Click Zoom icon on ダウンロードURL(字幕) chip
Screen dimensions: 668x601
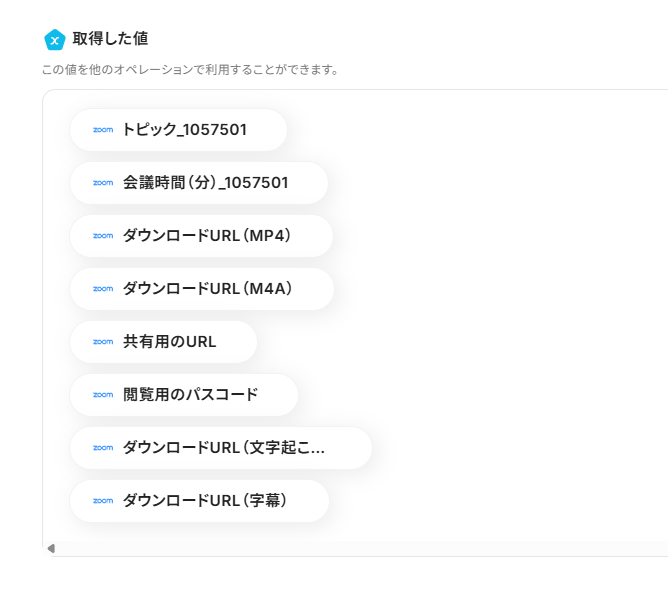point(103,501)
